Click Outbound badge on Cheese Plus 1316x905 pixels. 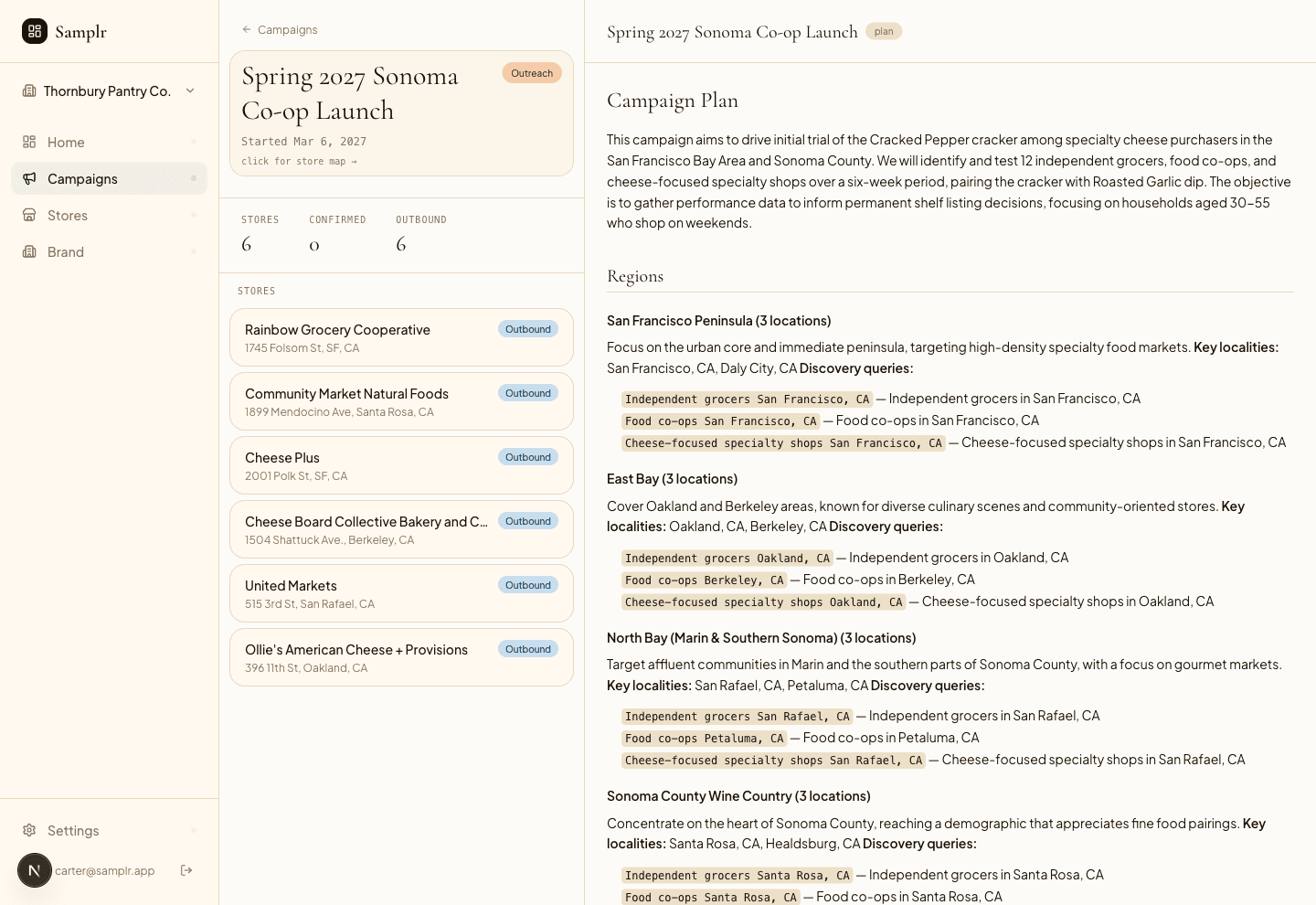pyautogui.click(x=528, y=457)
